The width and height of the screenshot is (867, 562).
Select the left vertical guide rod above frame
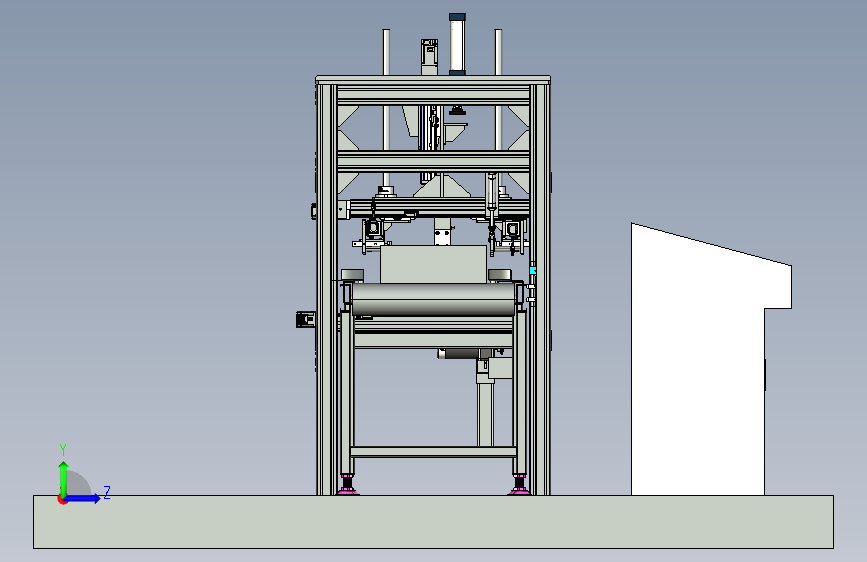point(386,52)
